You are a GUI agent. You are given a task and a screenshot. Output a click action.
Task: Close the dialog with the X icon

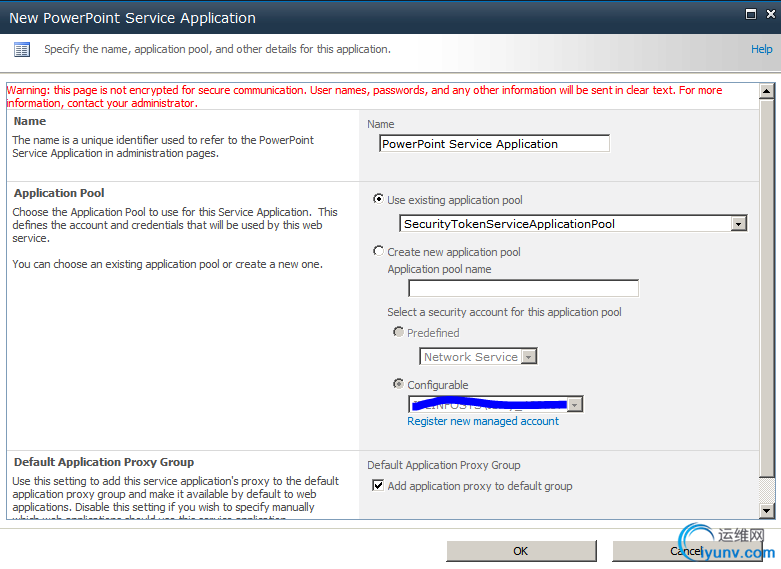pos(768,16)
